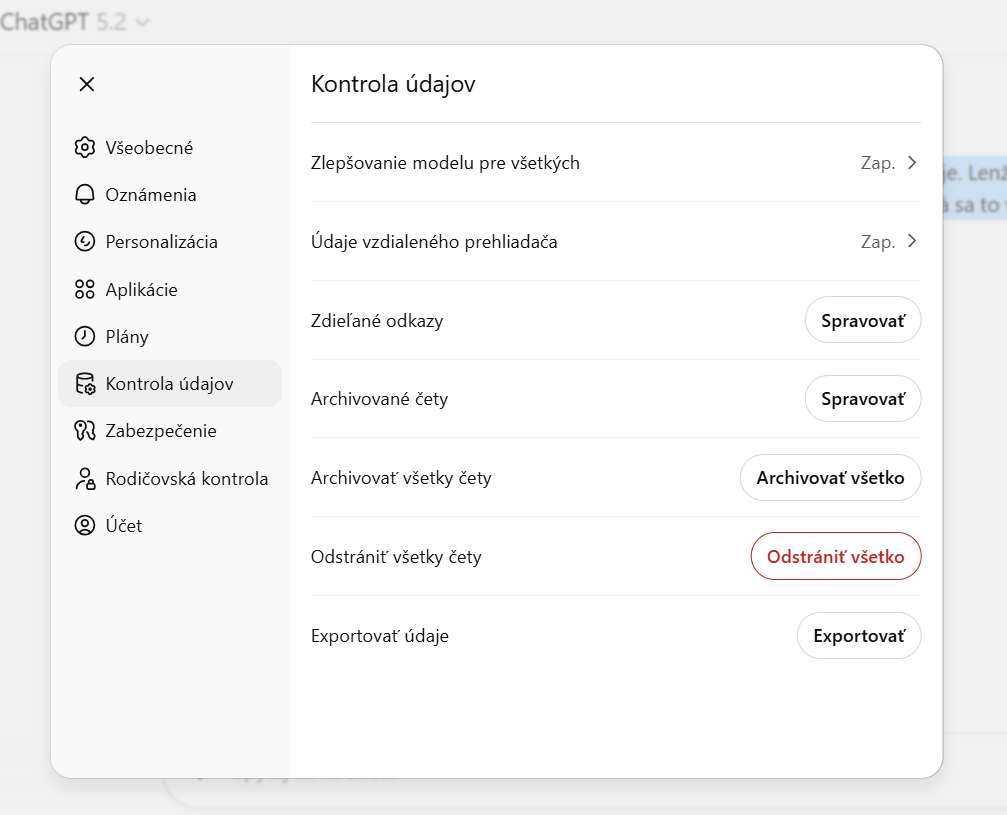The image size is (1007, 815).
Task: Click Spravovať button for Zdieľané odkazy
Action: click(863, 320)
